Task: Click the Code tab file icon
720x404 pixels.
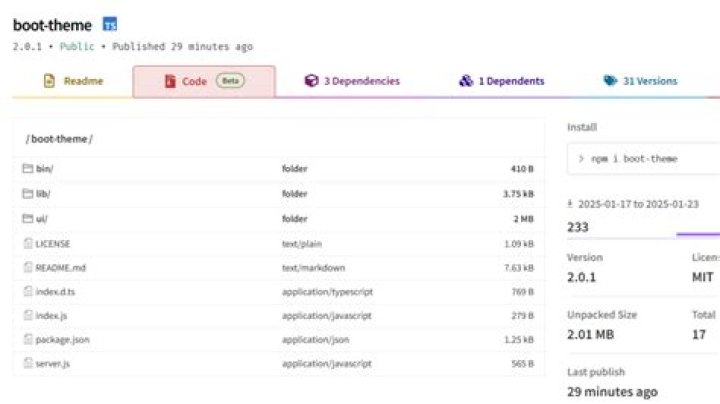Action: point(170,81)
